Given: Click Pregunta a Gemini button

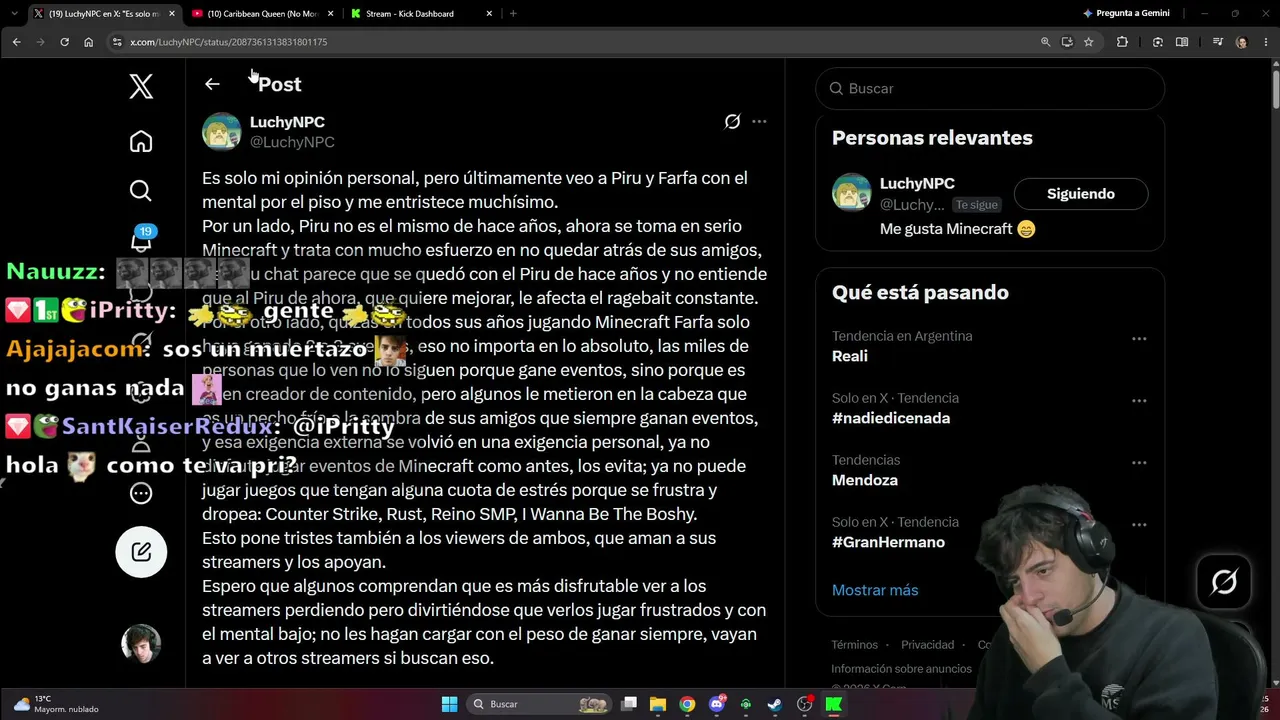Looking at the screenshot, I should coord(1124,14).
